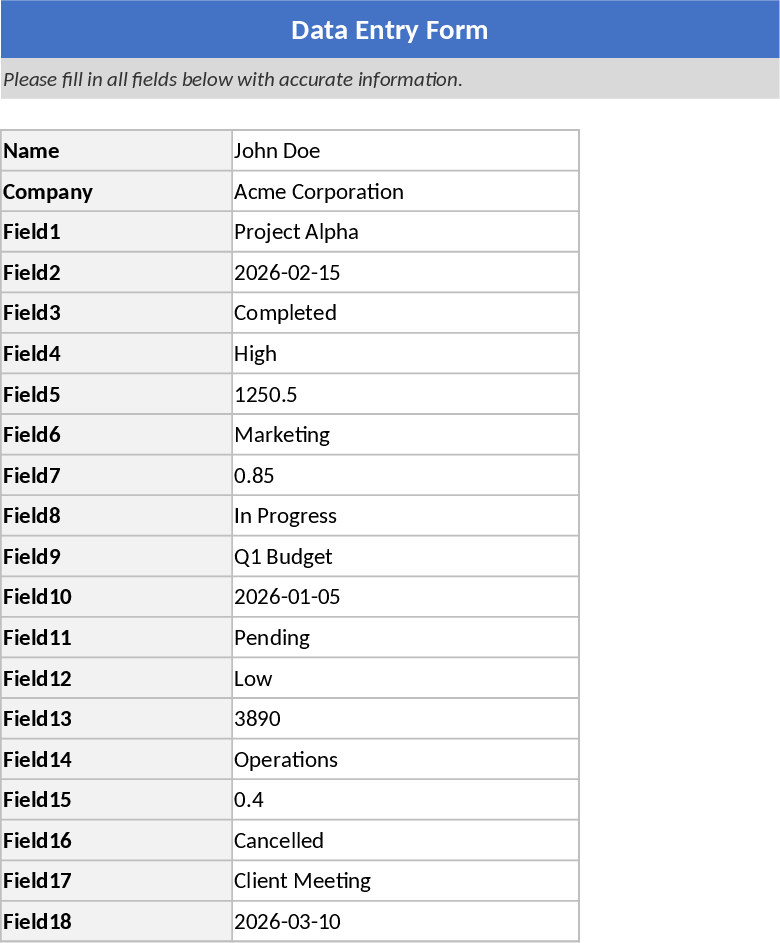Select the Company field with Acme Corporation
Viewport: 780px width, 943px height.
pyautogui.click(x=405, y=191)
